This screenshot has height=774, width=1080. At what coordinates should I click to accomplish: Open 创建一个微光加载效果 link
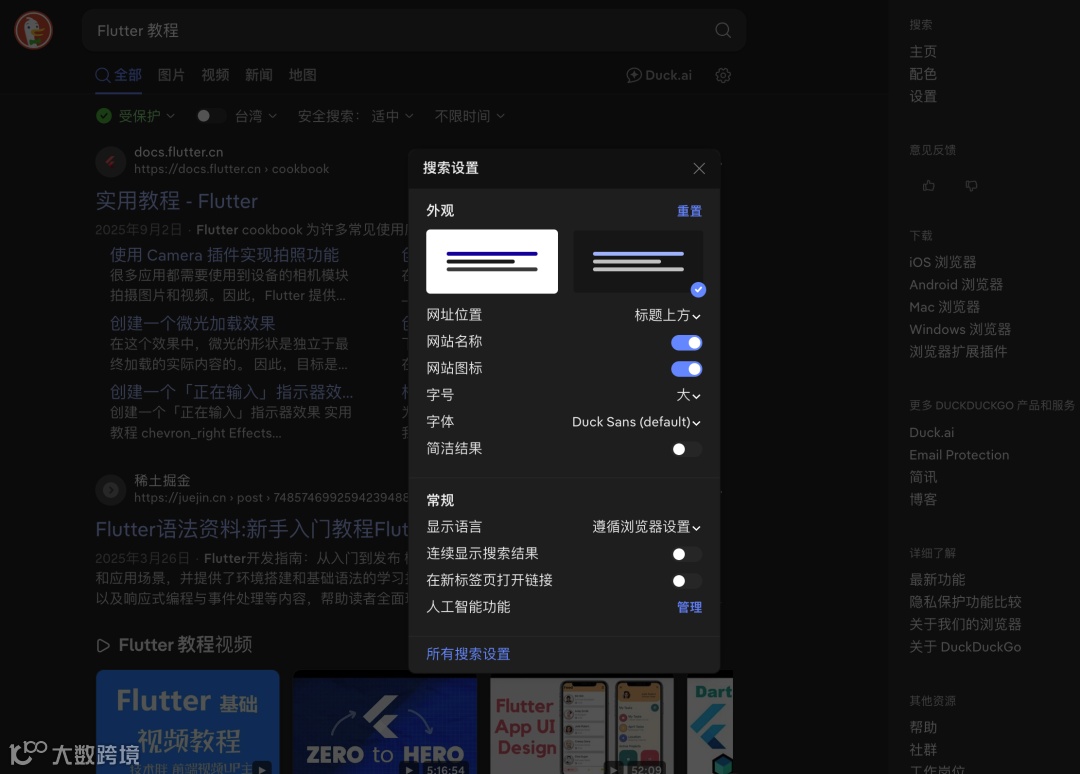tap(193, 323)
